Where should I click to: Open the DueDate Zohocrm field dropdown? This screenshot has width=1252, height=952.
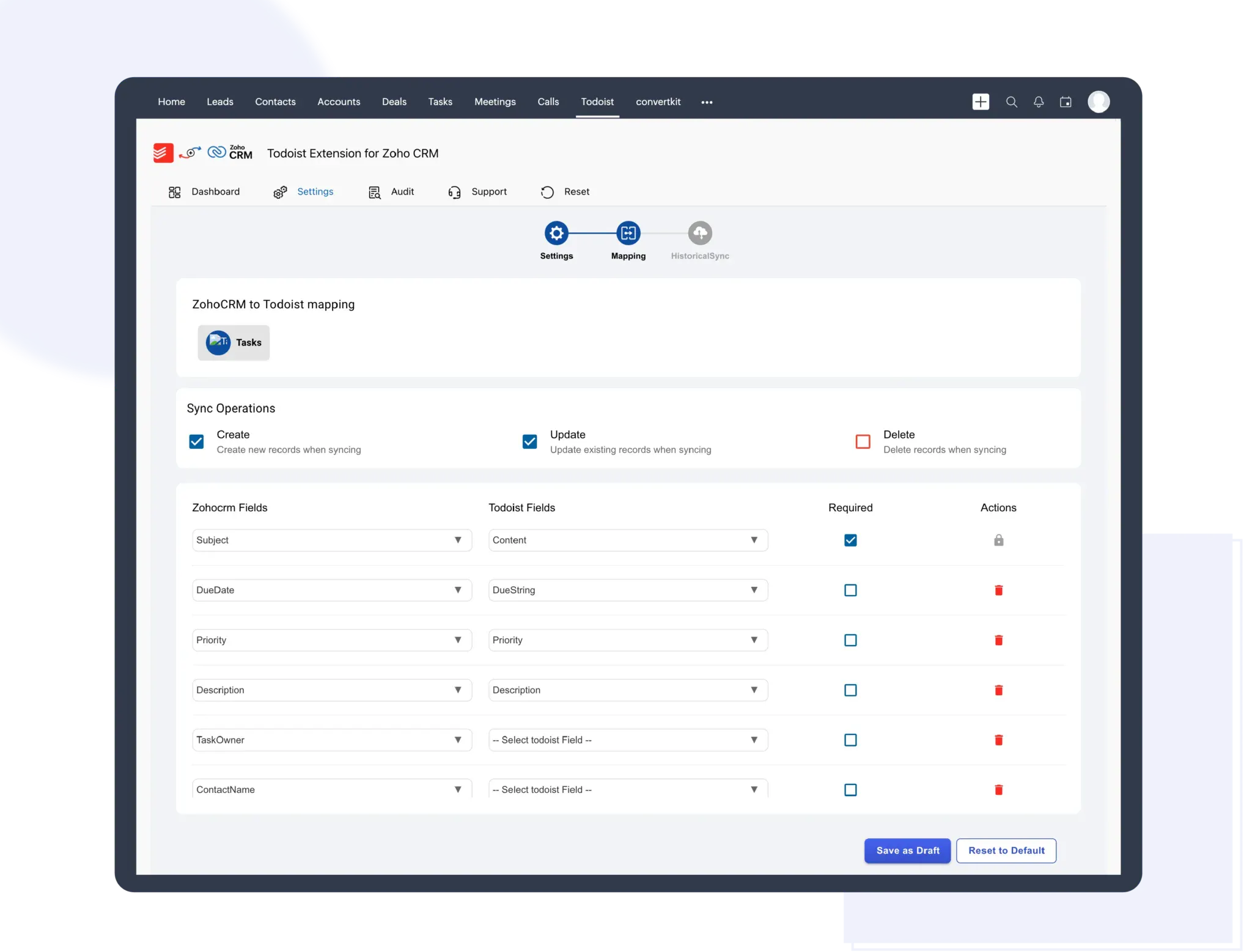pos(332,590)
